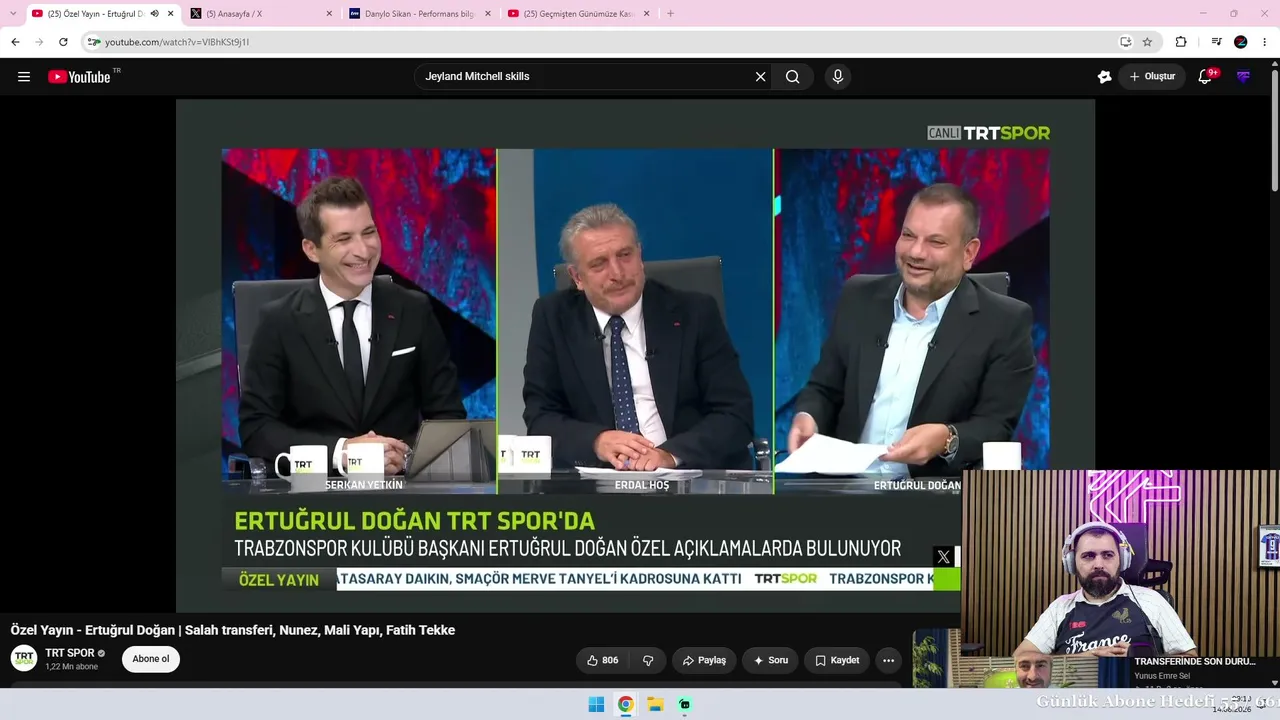This screenshot has width=1280, height=720.
Task: Like the video (806 likes)
Action: (x=602, y=660)
